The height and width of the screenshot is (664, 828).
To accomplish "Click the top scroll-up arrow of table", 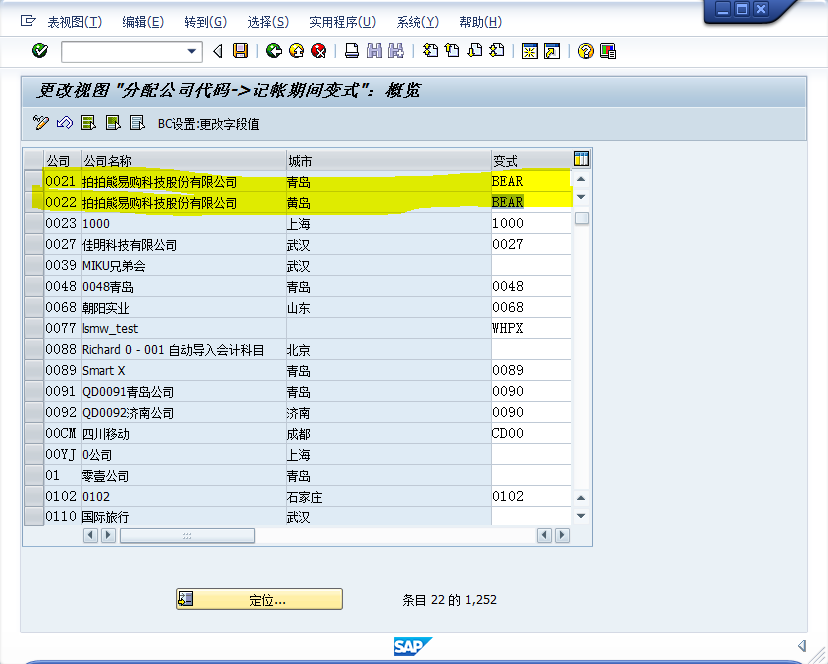I will pos(581,179).
